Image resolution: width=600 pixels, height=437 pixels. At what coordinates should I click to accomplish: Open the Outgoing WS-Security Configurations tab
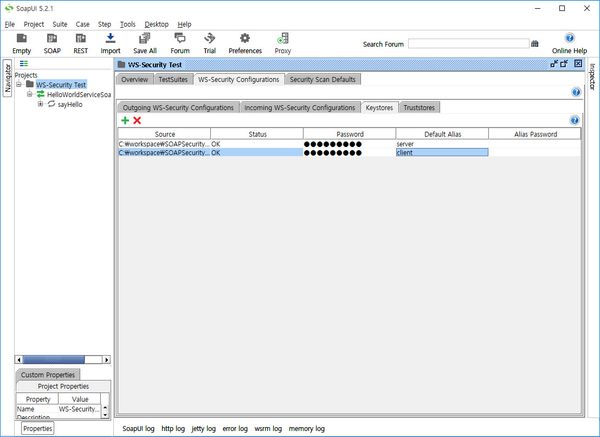(x=178, y=107)
